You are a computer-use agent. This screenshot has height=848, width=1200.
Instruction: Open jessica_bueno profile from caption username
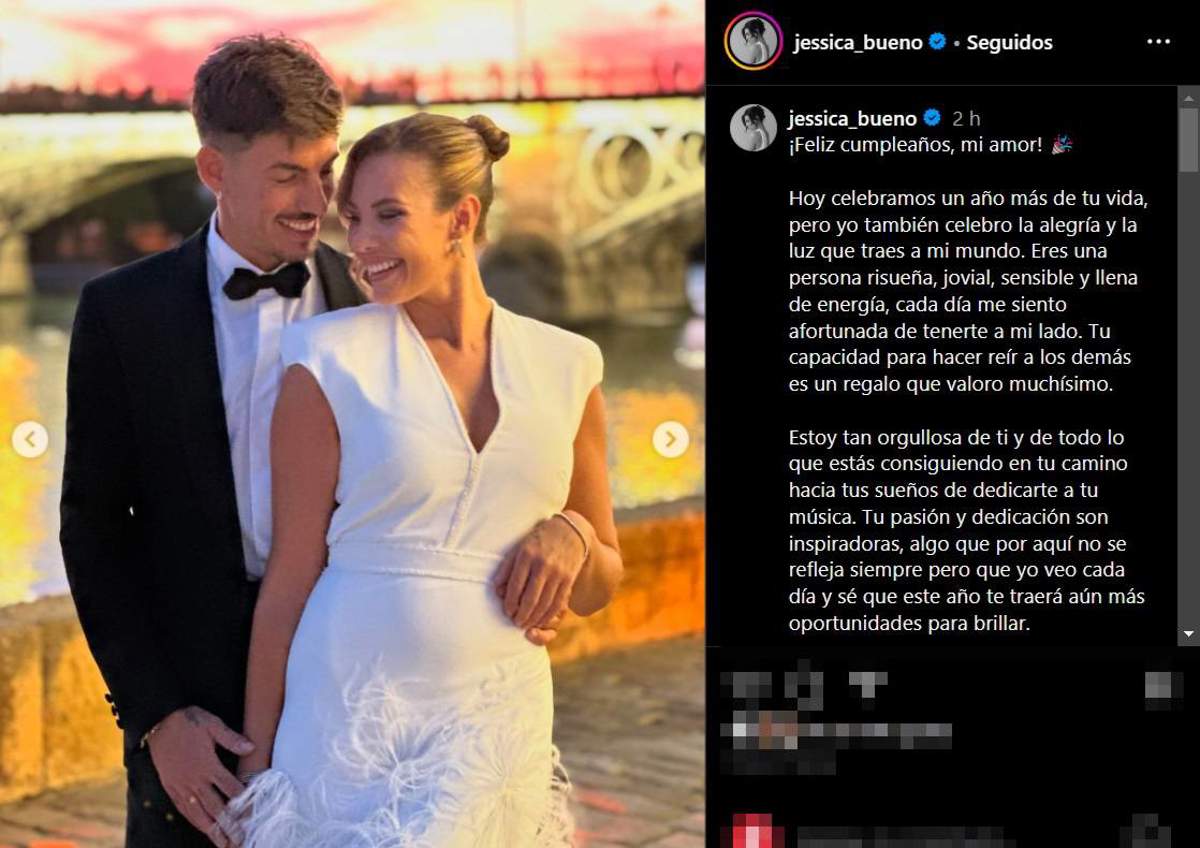tap(853, 119)
